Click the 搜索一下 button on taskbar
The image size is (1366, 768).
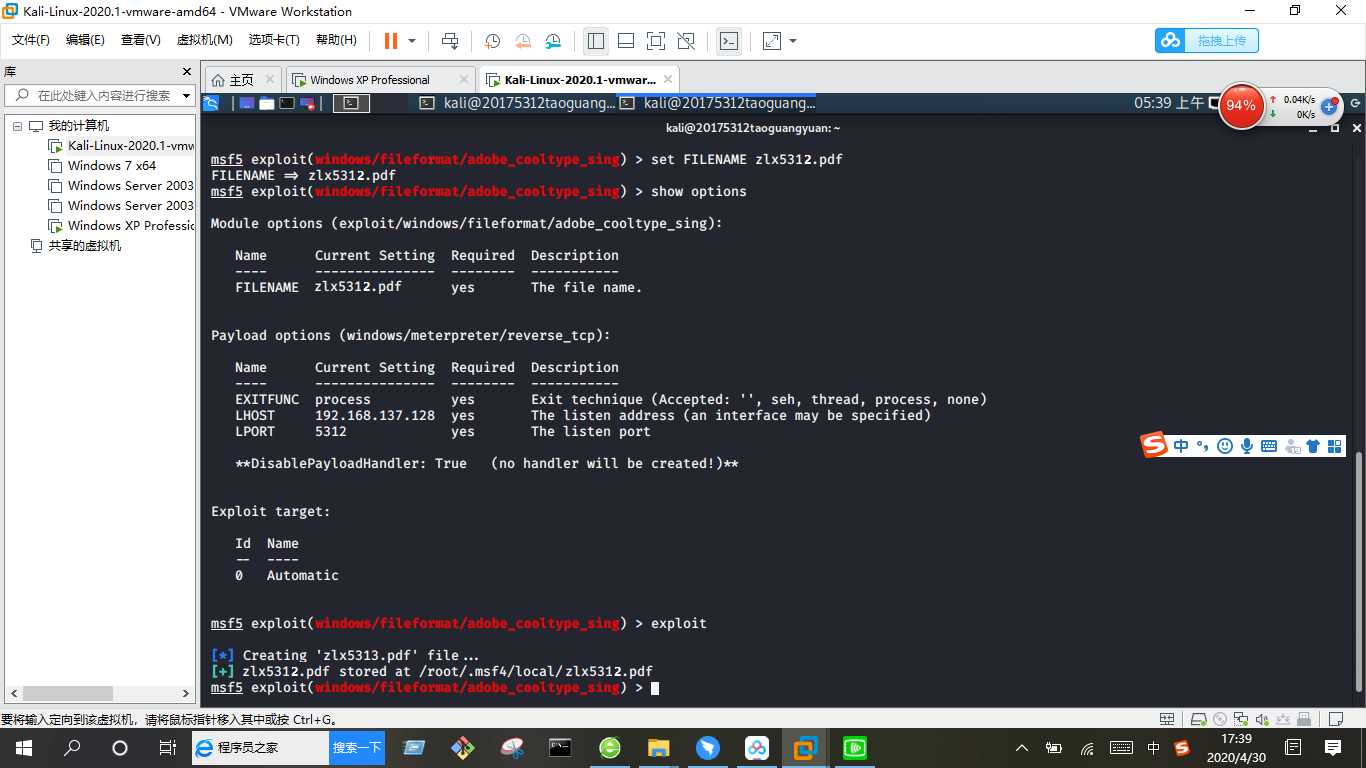click(x=357, y=747)
